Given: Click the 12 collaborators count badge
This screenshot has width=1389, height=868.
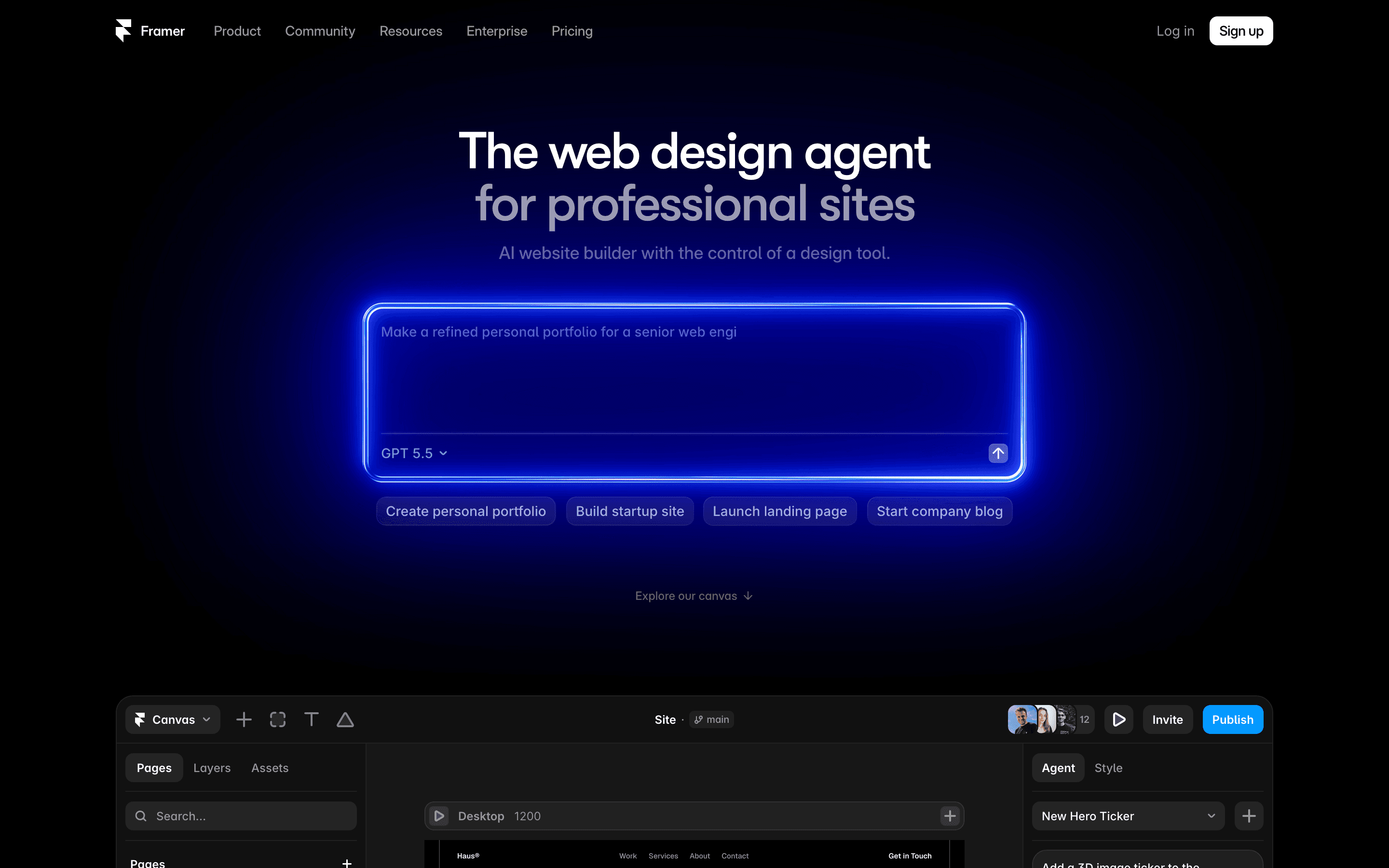Looking at the screenshot, I should pyautogui.click(x=1084, y=719).
